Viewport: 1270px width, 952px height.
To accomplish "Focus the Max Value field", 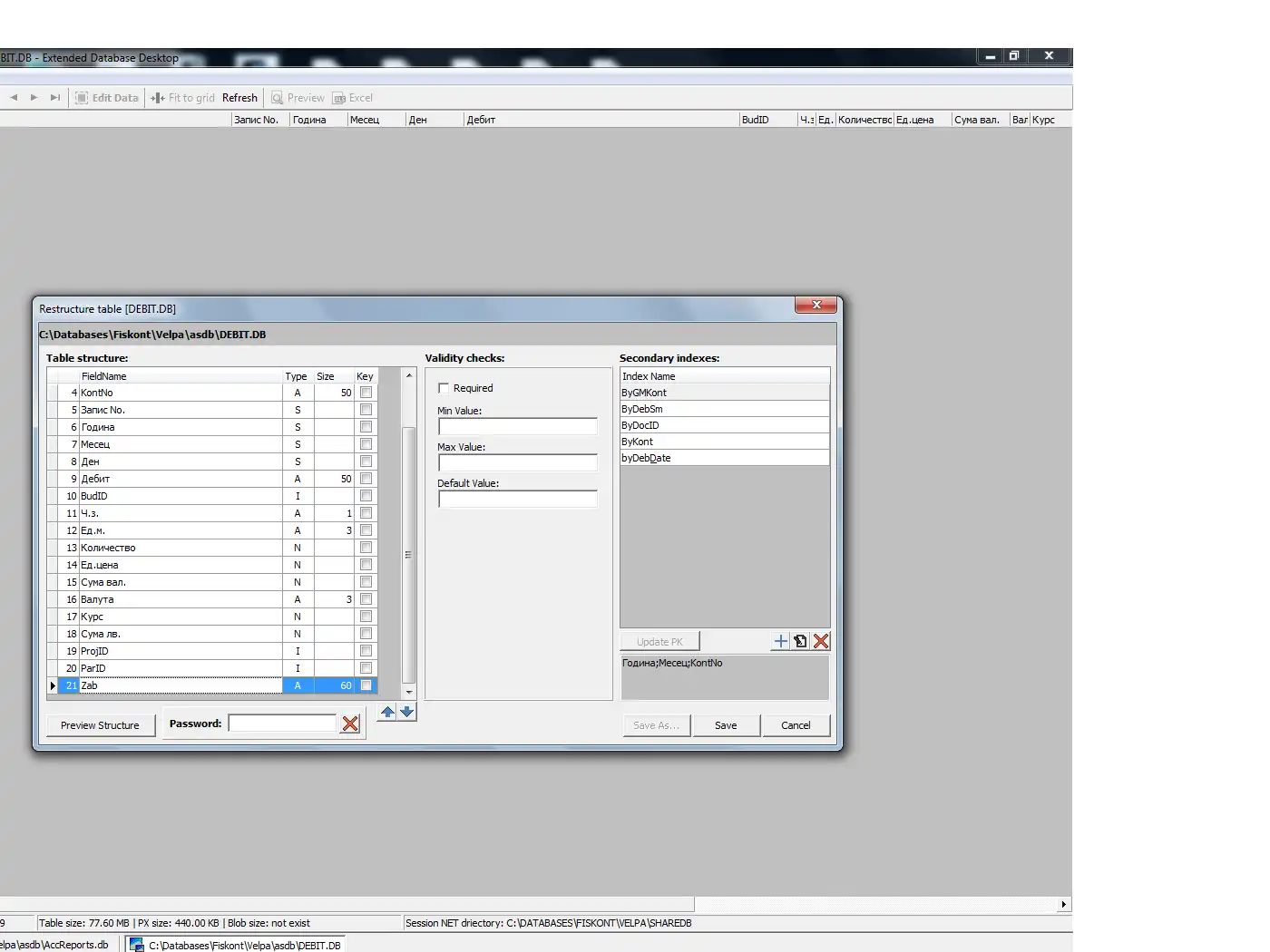I will click(518, 462).
